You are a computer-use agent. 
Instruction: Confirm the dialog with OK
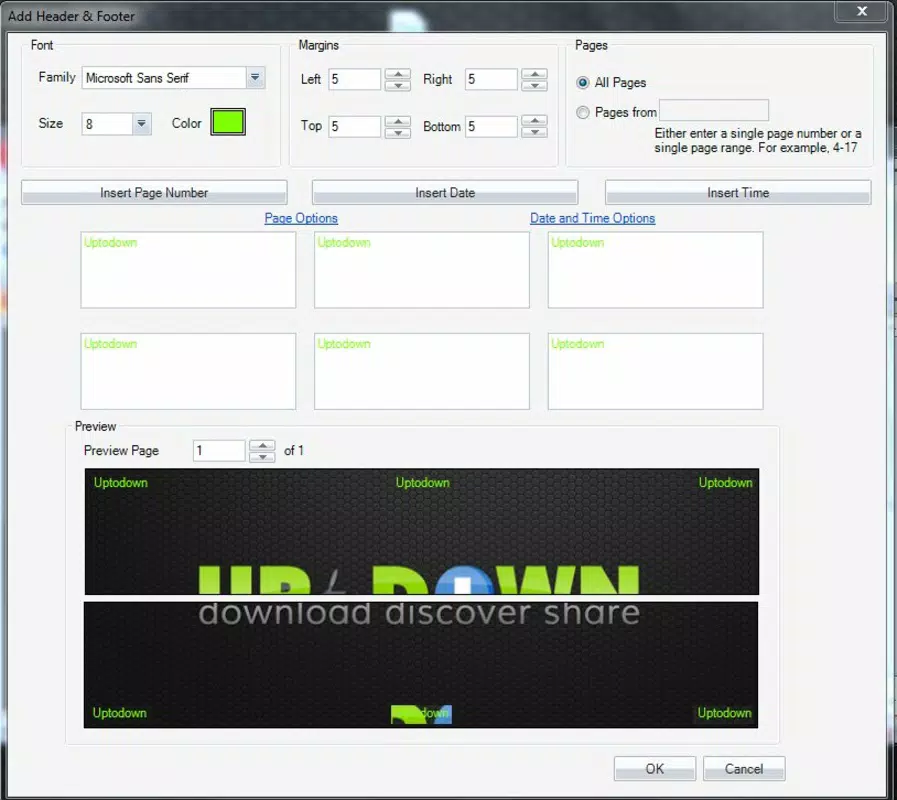(x=655, y=769)
